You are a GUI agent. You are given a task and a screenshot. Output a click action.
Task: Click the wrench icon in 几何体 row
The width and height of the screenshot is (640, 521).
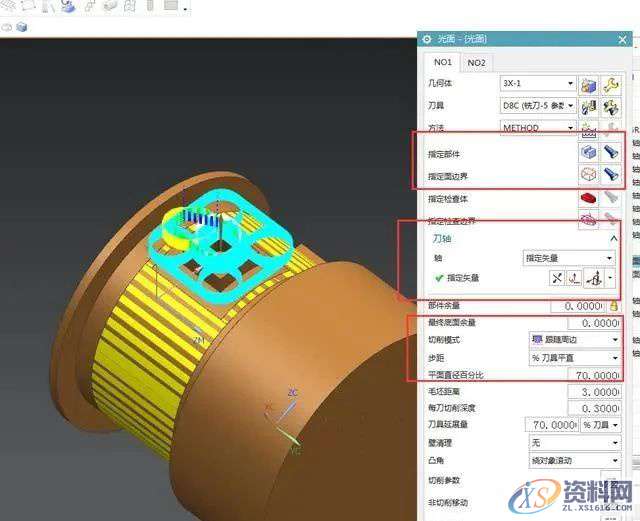(610, 84)
